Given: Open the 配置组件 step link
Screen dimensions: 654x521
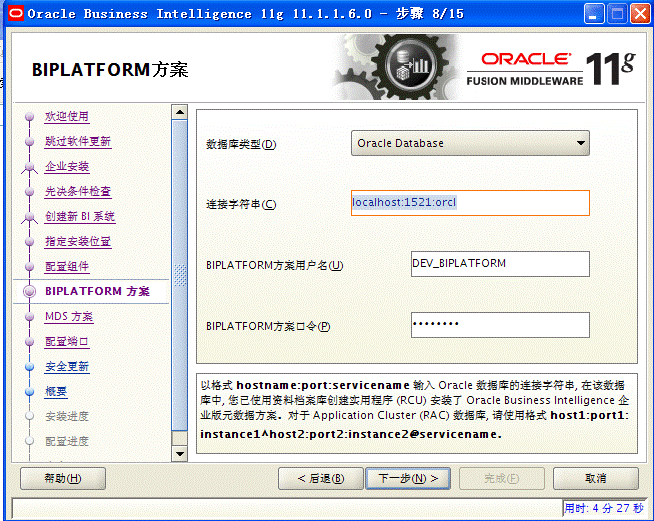Looking at the screenshot, I should tap(67, 267).
